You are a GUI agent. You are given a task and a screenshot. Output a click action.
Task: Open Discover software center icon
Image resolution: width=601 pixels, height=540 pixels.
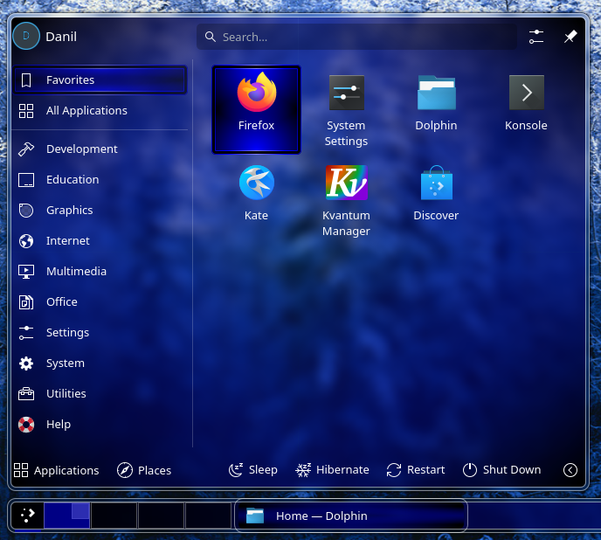[436, 182]
